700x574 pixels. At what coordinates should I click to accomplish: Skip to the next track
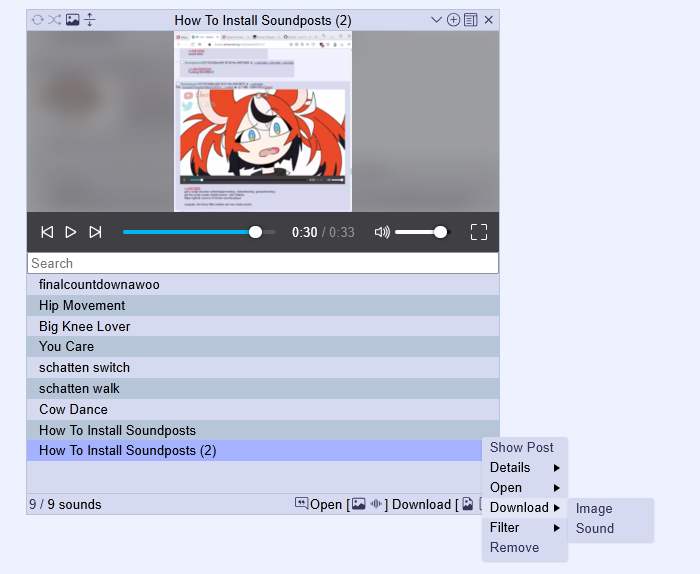point(95,232)
